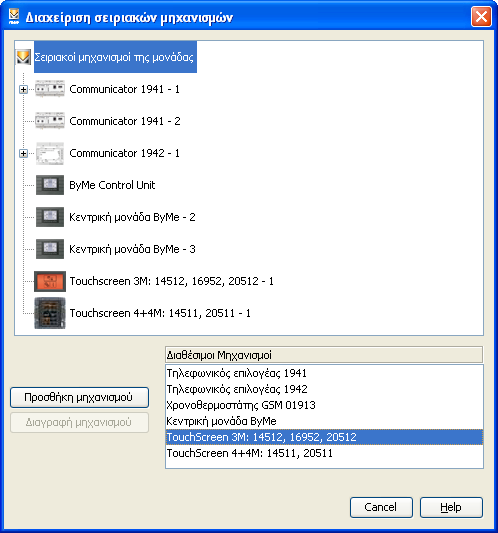Expand the Communicator 1942 - 1 node
498x533 pixels.
click(23, 153)
